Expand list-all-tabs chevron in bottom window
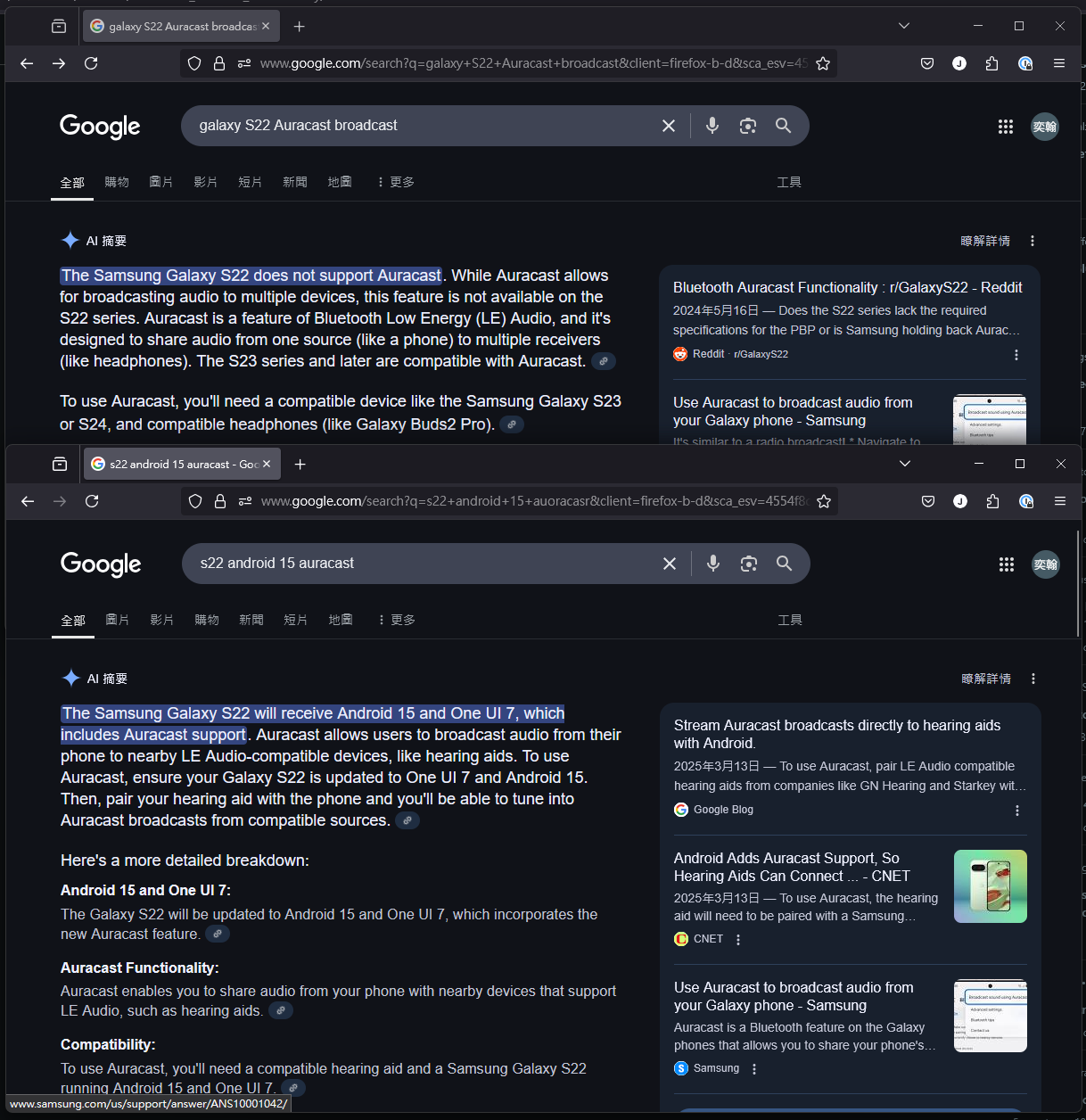 pyautogui.click(x=905, y=464)
